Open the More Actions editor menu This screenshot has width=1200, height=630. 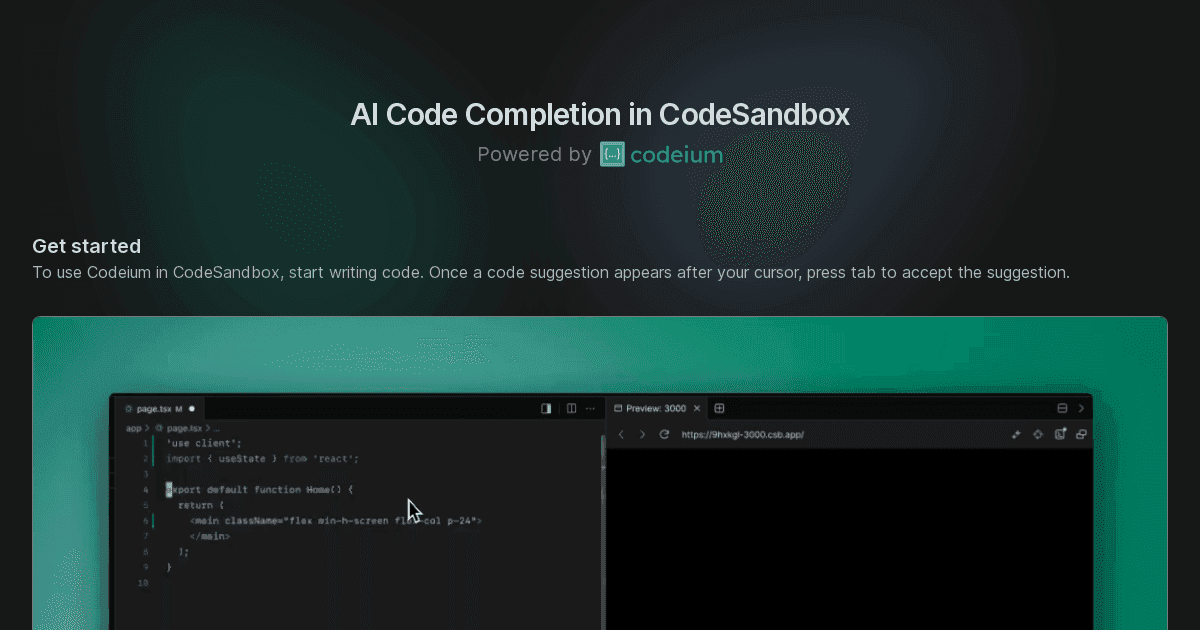(590, 408)
